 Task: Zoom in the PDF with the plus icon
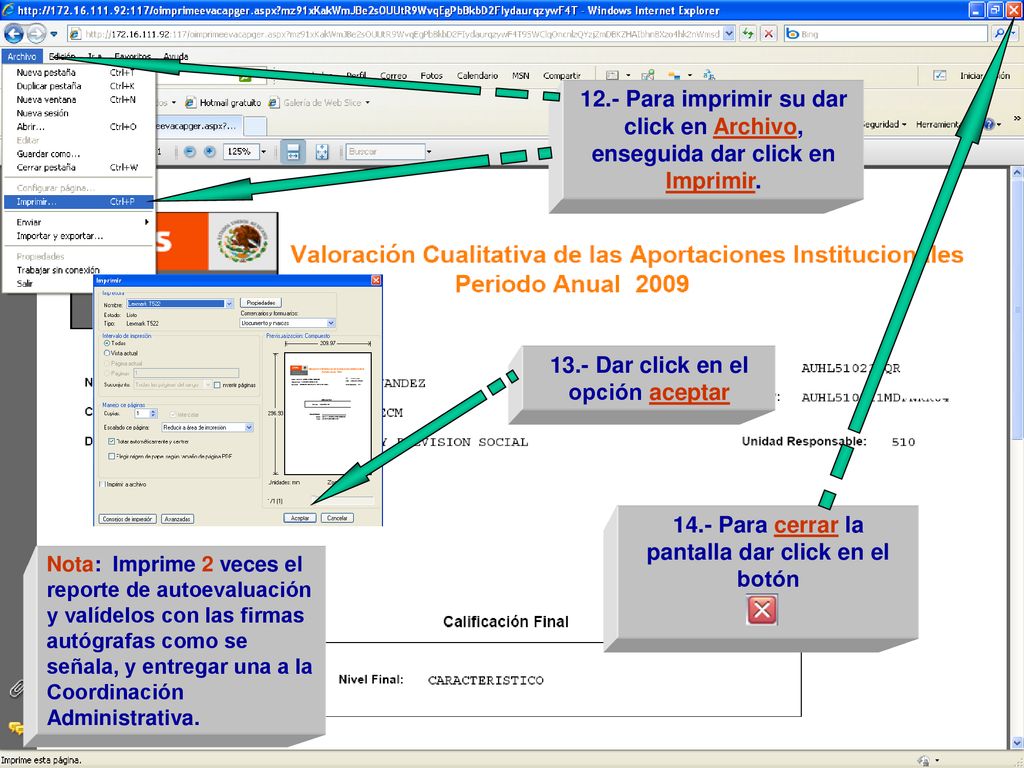[210, 152]
